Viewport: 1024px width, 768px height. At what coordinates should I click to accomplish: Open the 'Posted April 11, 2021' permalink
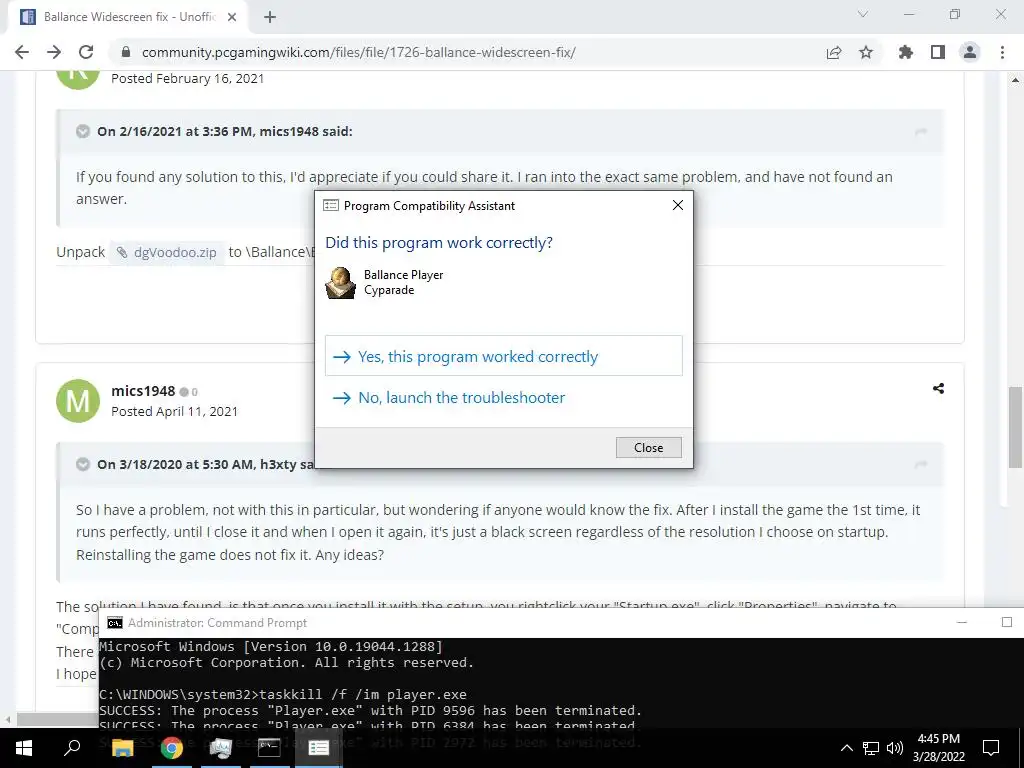point(174,411)
